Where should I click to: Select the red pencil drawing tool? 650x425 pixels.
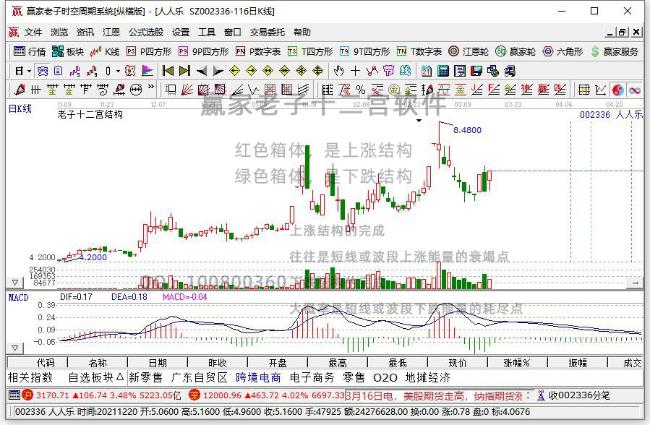pos(19,89)
